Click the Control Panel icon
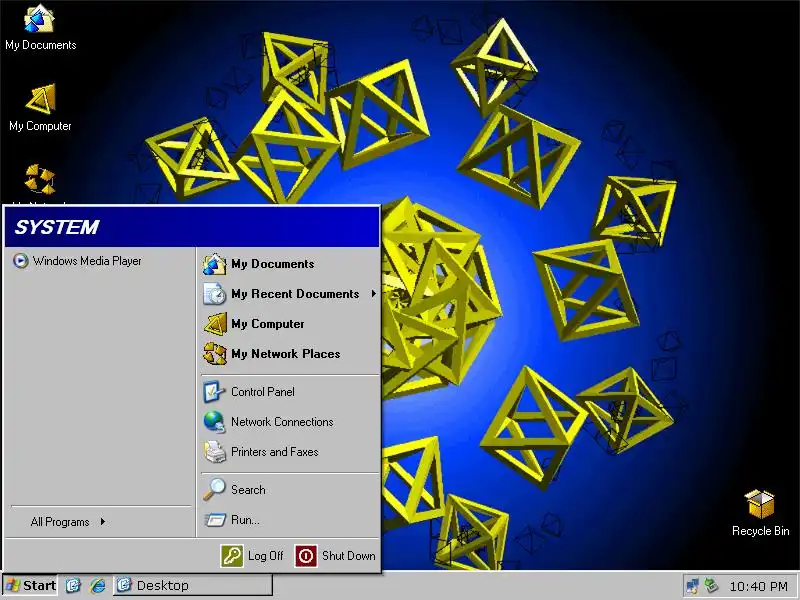The height and width of the screenshot is (600, 800). coord(214,392)
